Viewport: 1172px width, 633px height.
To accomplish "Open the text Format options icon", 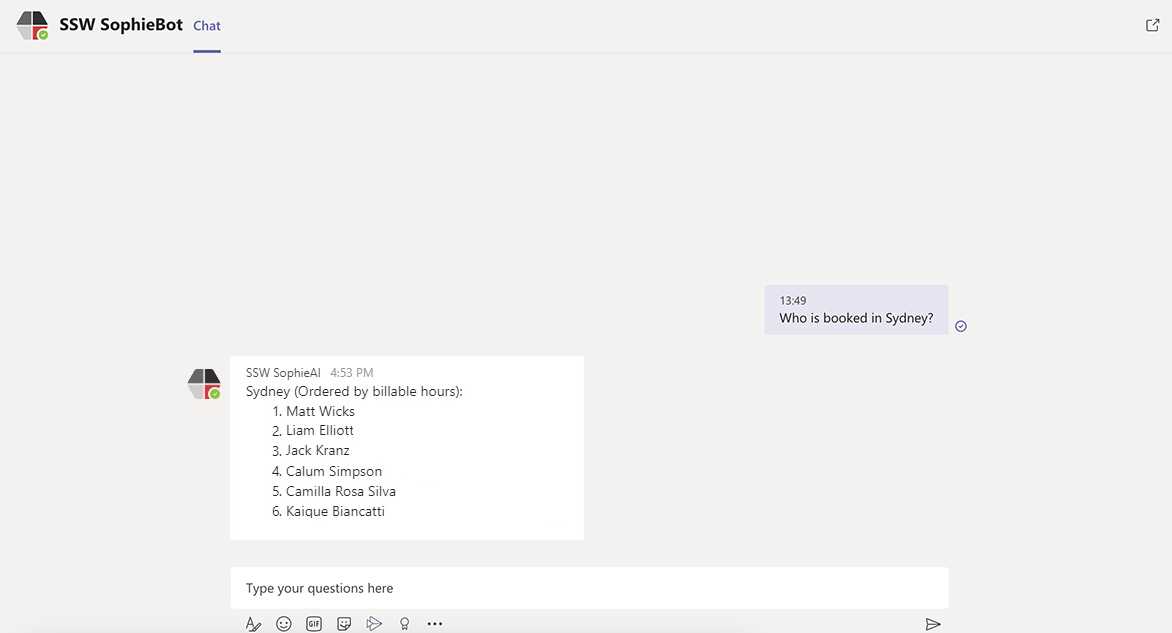I will (253, 624).
